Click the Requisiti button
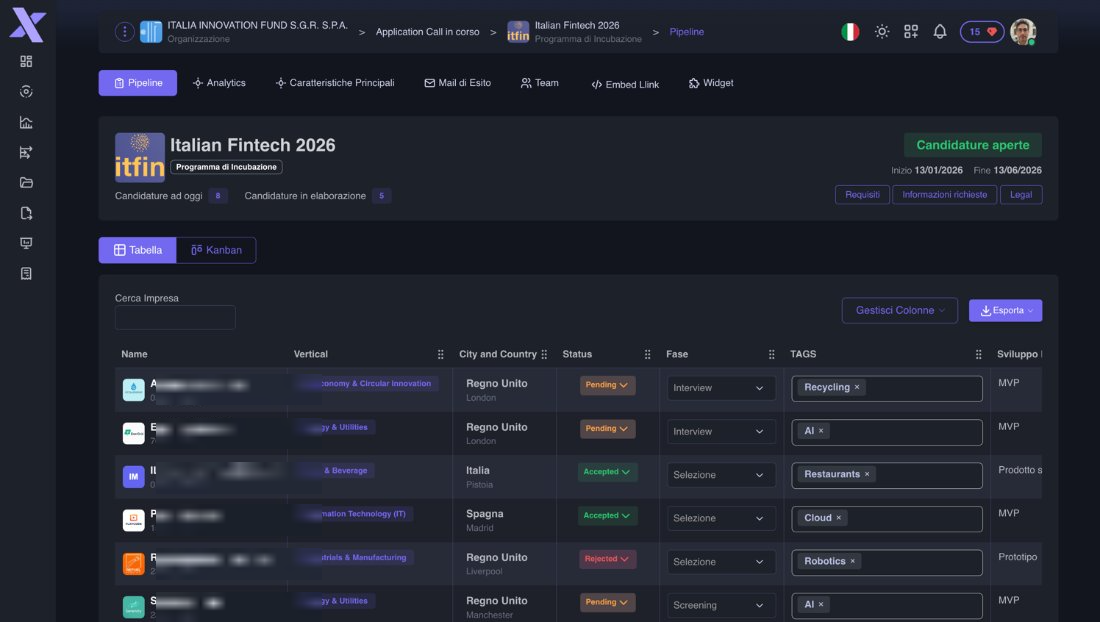Viewport: 1100px width, 622px height. tap(862, 194)
